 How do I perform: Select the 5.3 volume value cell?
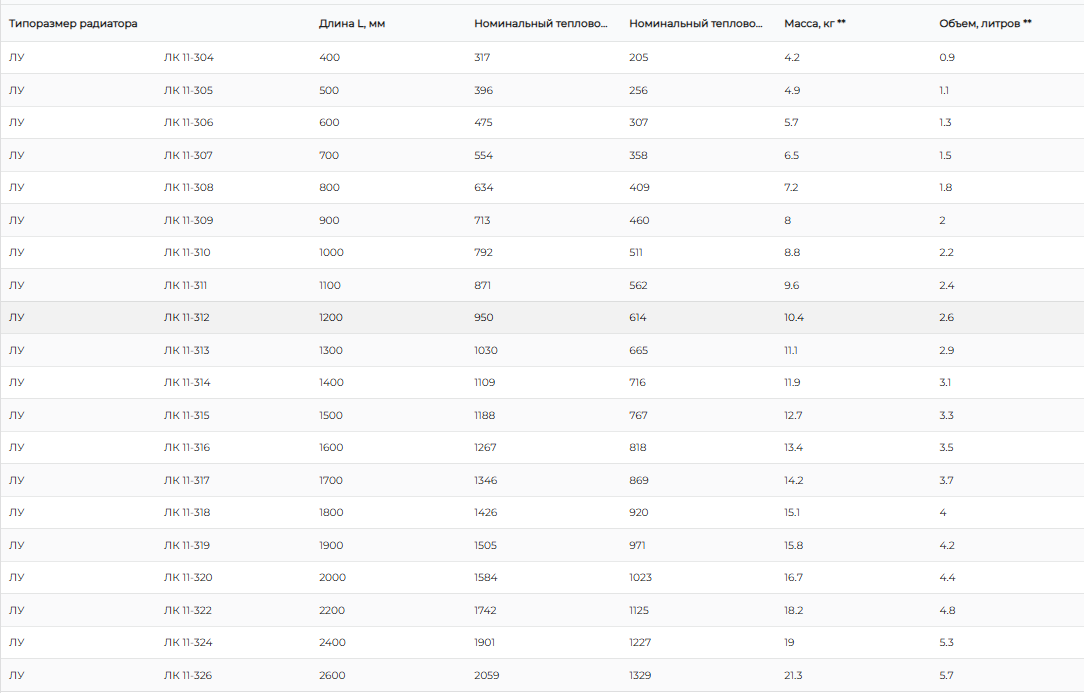[x=946, y=643]
